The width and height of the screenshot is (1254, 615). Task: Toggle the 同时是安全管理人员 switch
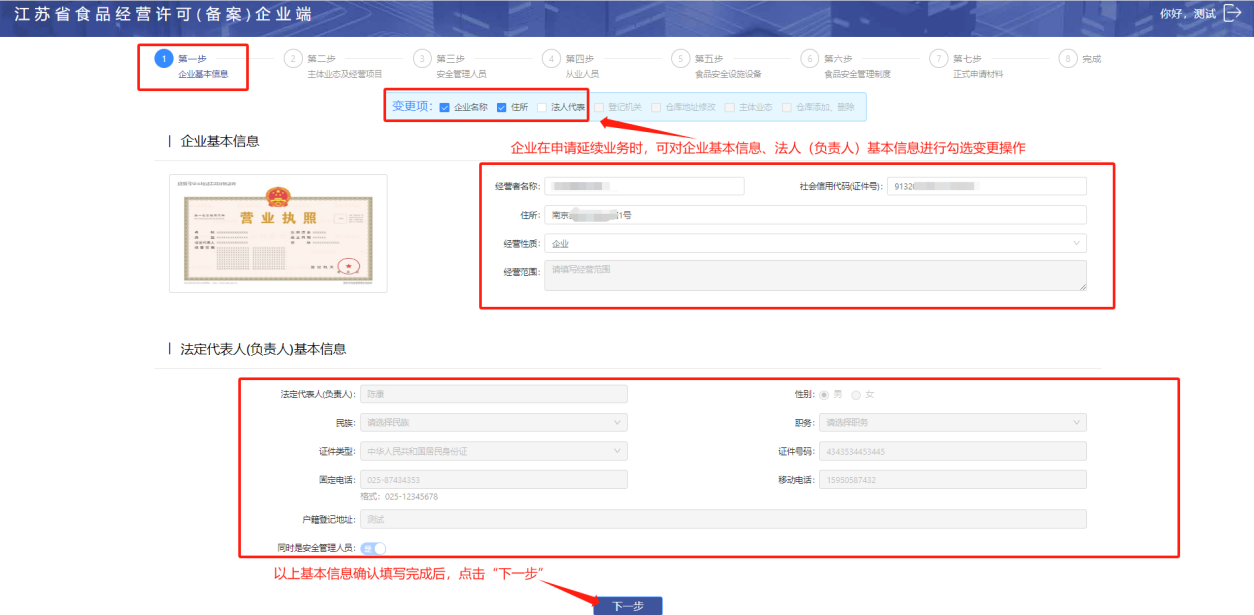(373, 548)
